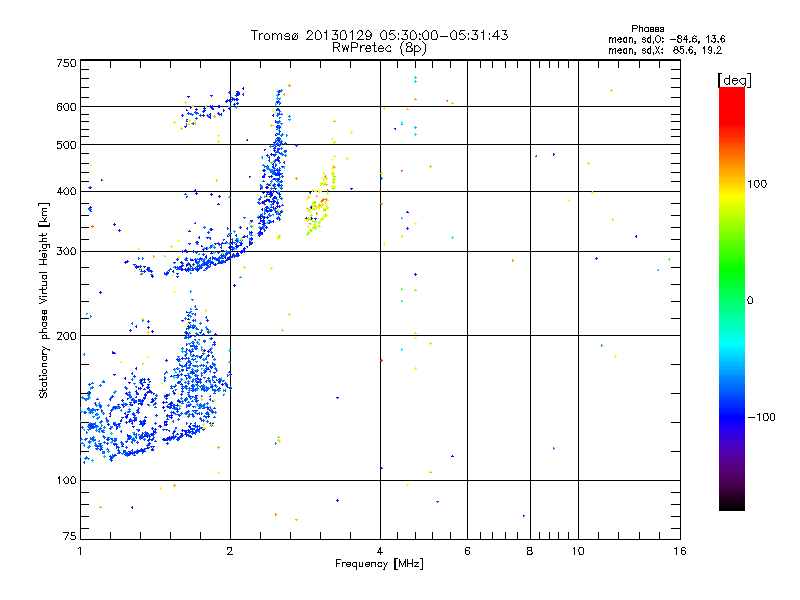This screenshot has height=600, width=800.
Task: Click the x-axis tick label '6'
Action: (467, 551)
